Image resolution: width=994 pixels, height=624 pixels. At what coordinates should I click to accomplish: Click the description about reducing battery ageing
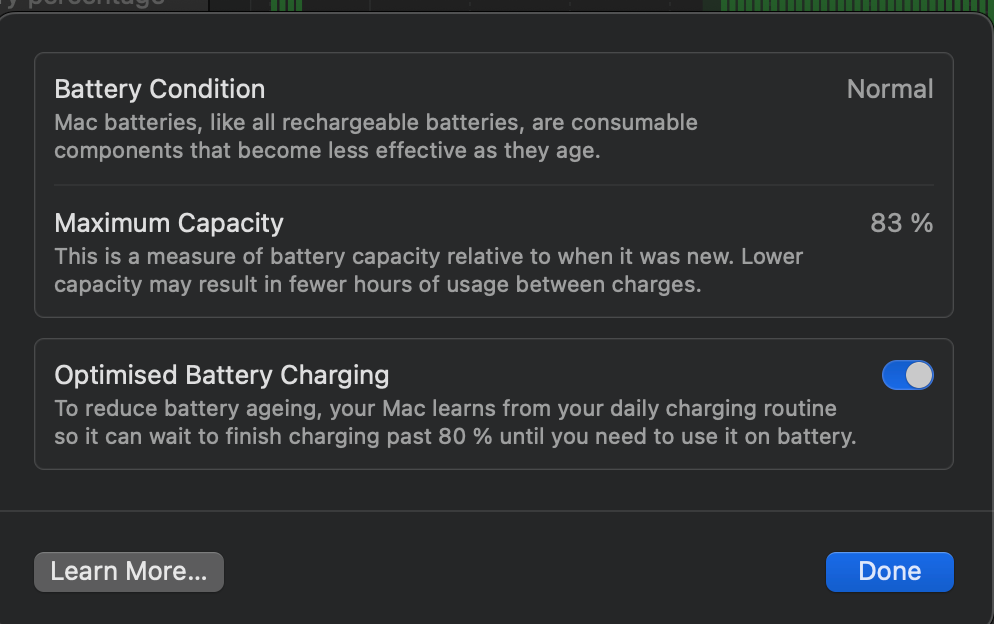[x=445, y=408]
